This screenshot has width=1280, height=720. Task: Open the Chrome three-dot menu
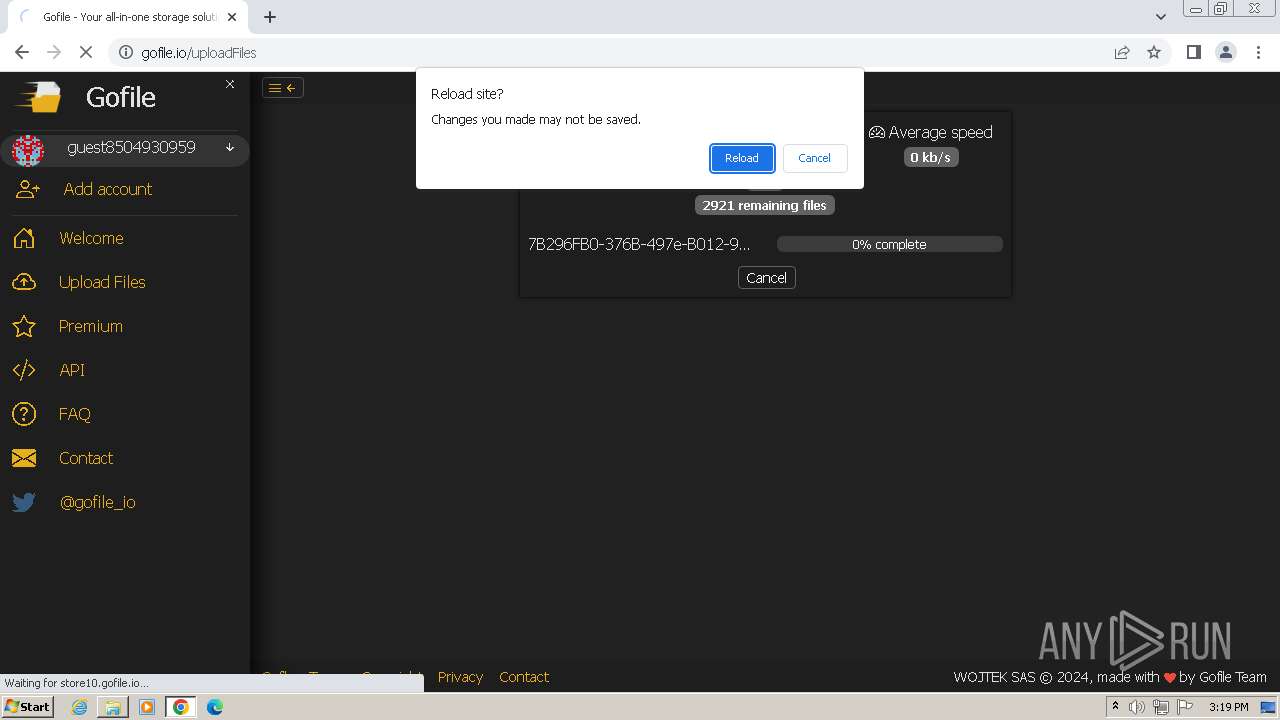1258,53
